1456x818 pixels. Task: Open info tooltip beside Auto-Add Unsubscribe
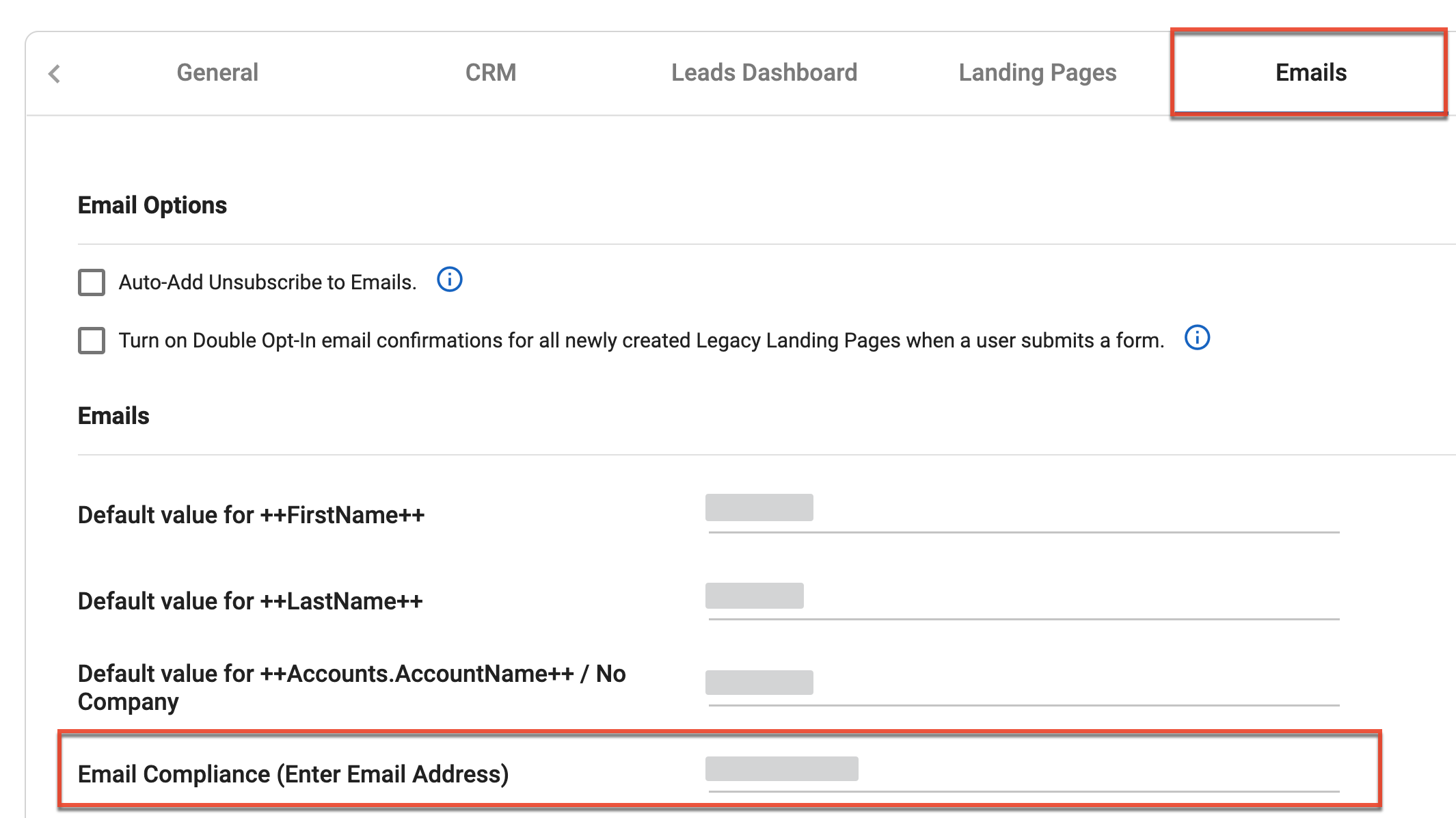449,279
